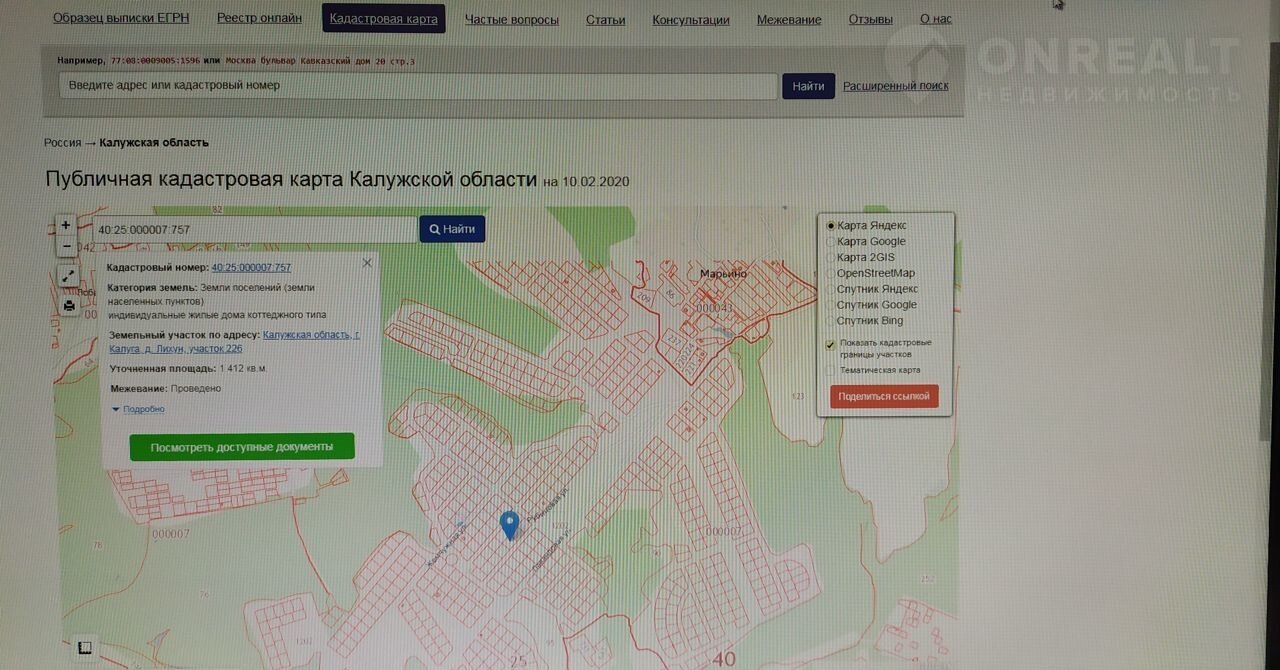
Task: Print the map using printer icon
Action: pos(68,306)
